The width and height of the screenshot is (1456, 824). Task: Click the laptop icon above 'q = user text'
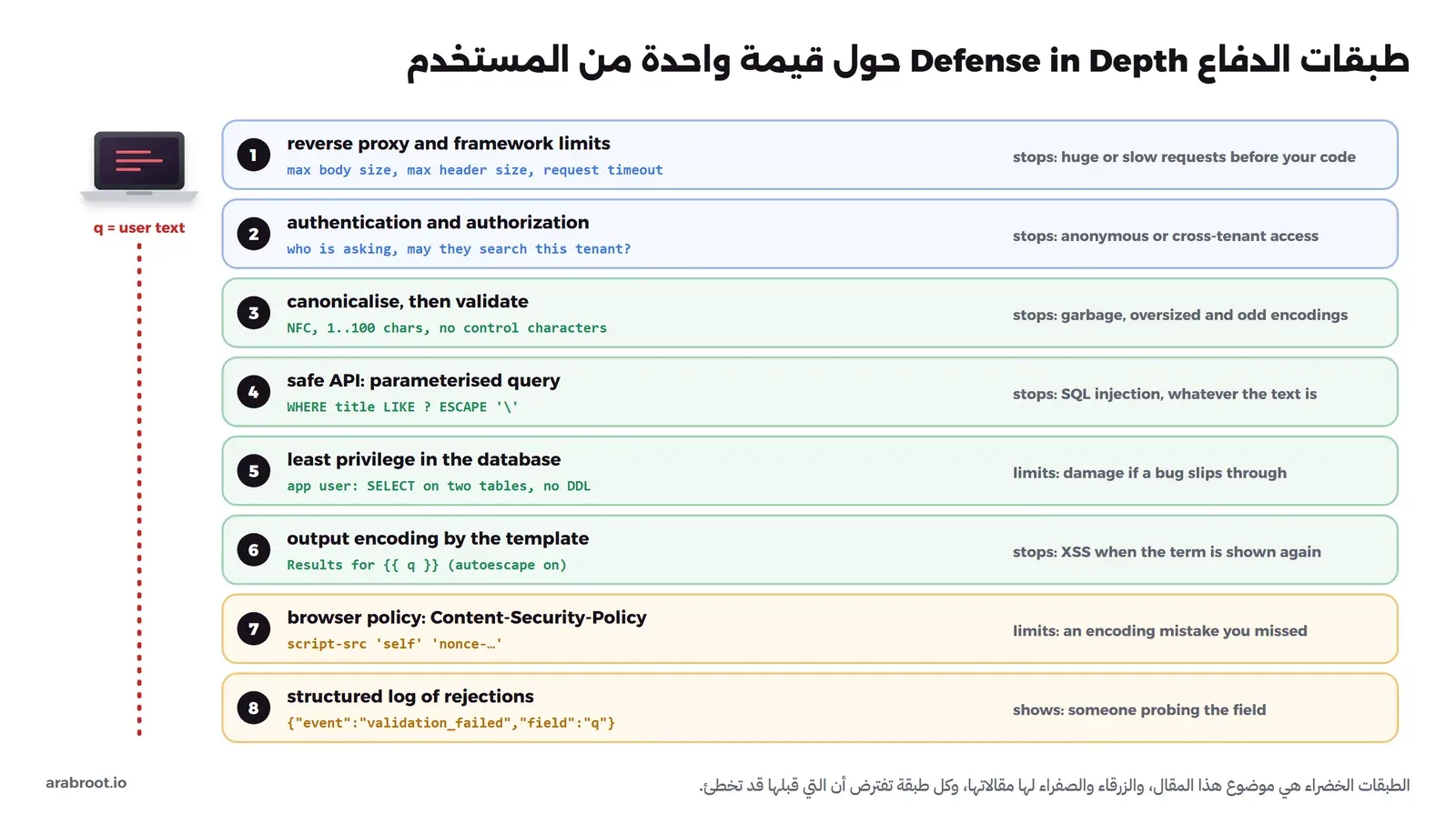coord(139,167)
